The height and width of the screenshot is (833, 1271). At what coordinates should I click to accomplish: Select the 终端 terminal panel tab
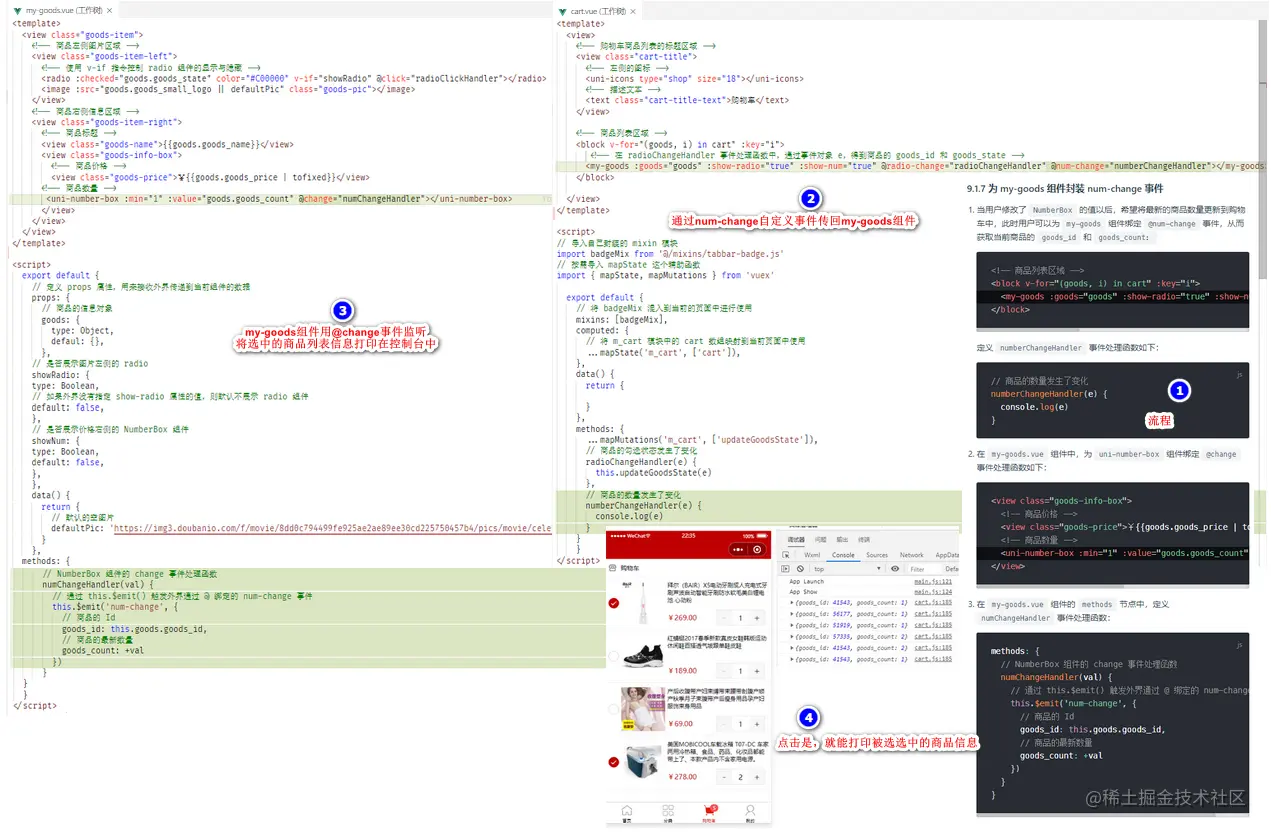click(x=864, y=540)
